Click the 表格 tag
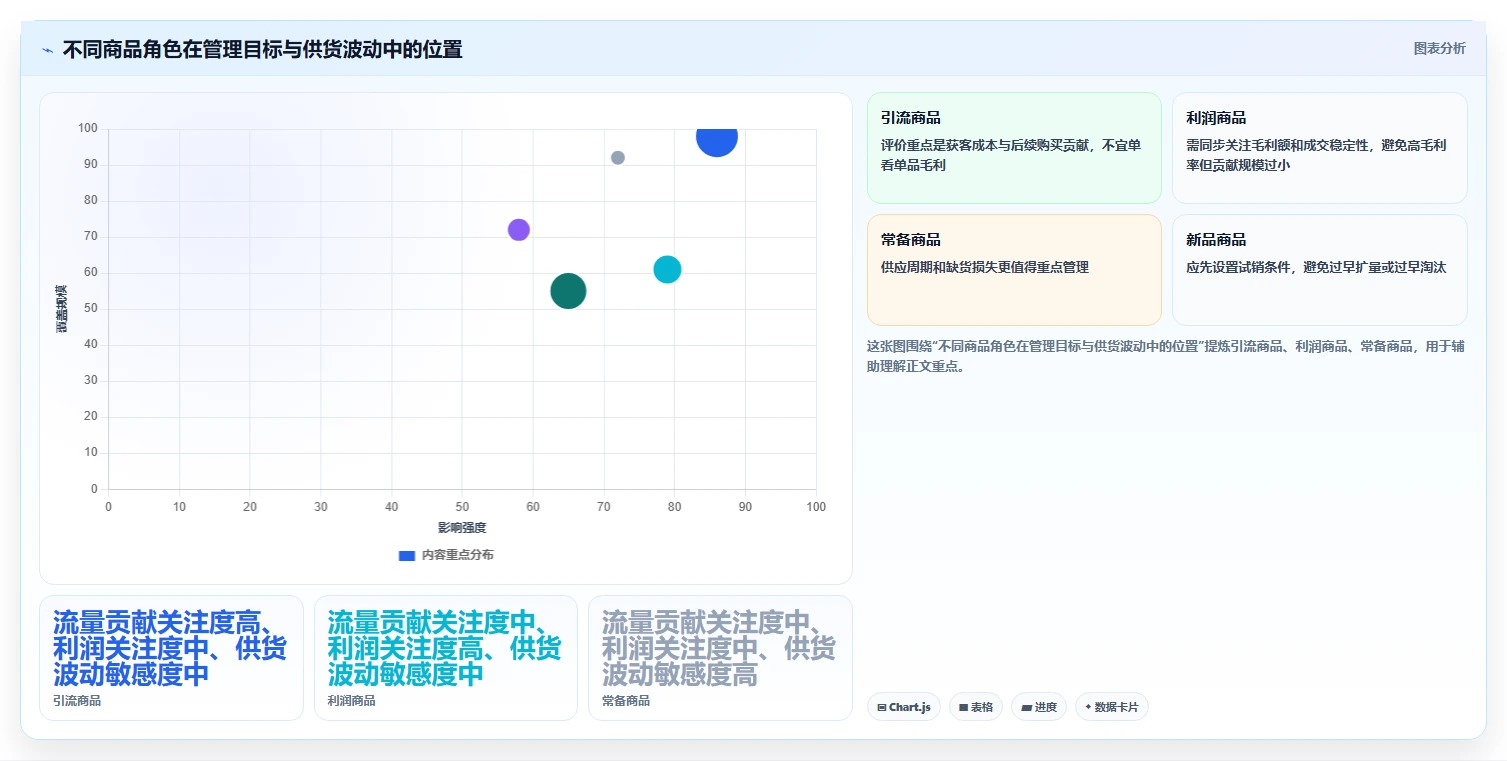The height and width of the screenshot is (761, 1507). pos(976,707)
